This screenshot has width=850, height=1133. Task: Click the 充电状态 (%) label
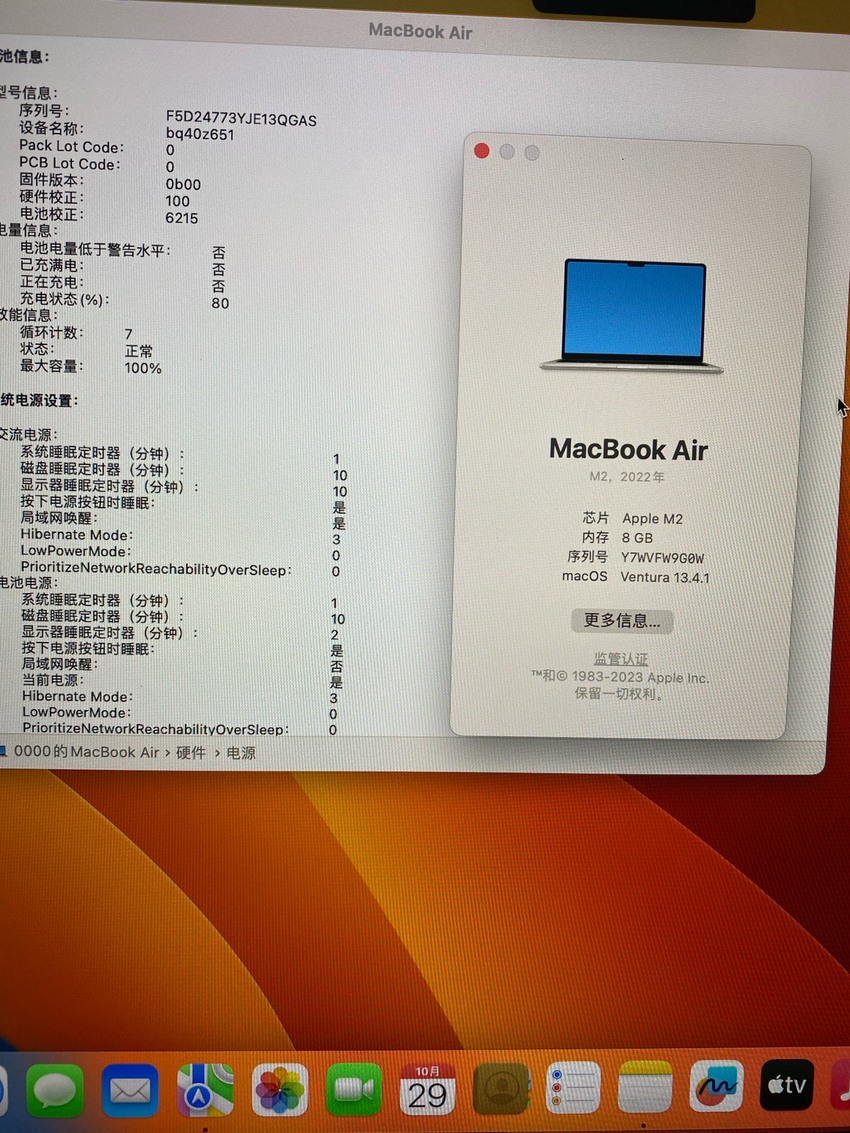point(64,299)
